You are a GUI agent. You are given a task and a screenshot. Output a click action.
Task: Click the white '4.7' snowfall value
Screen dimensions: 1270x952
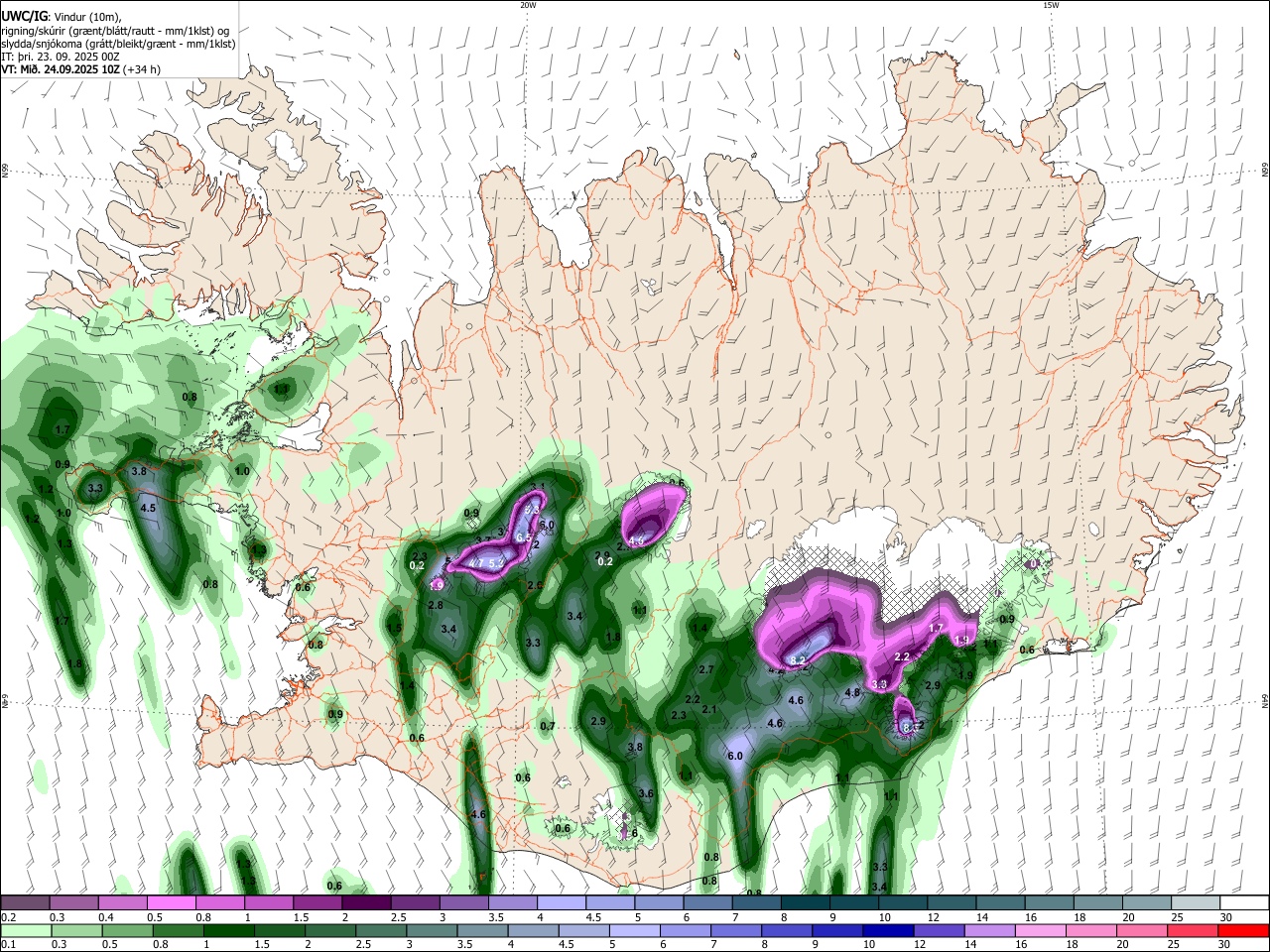tap(476, 563)
